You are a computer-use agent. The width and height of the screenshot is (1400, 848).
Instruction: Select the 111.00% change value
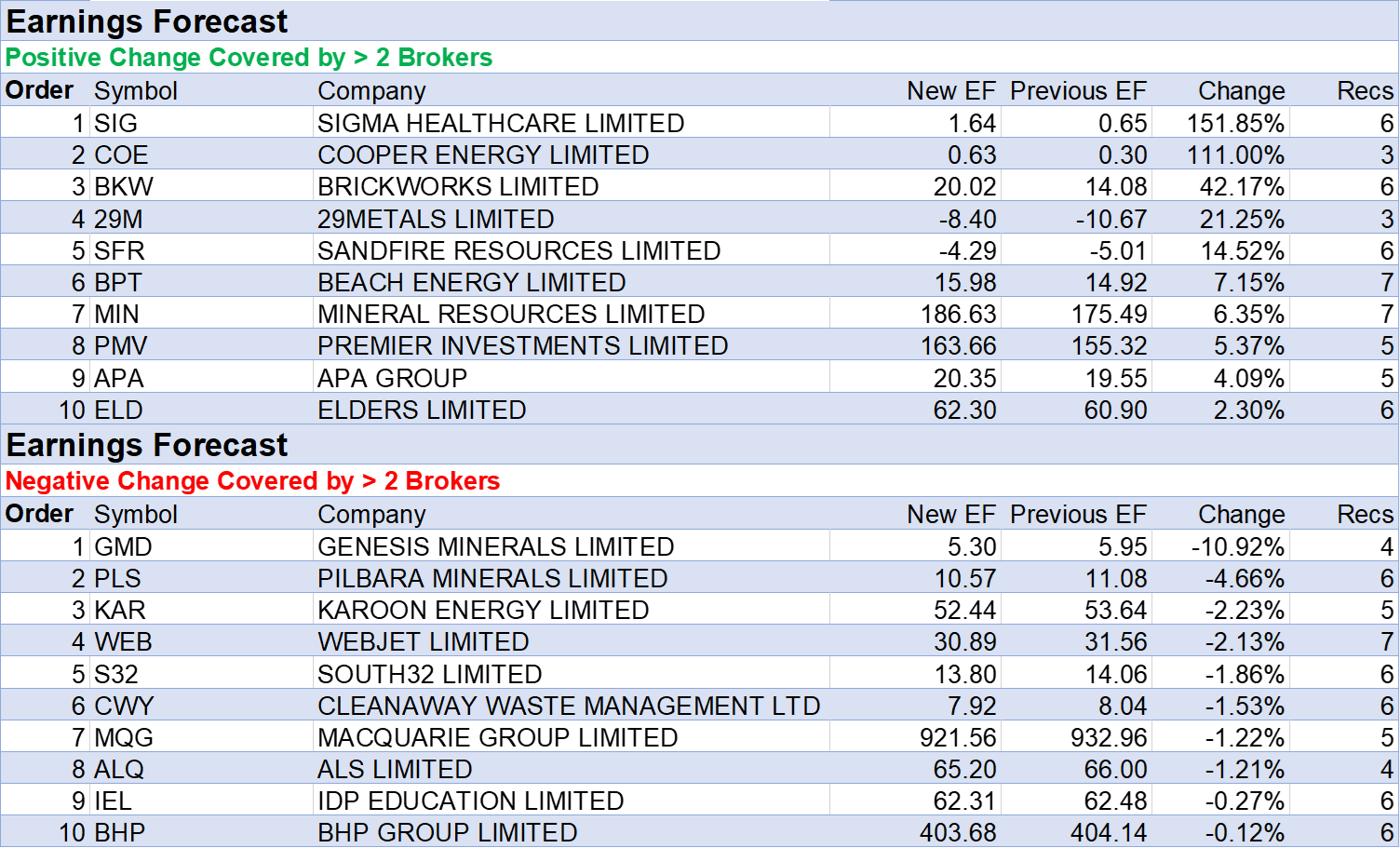coord(1235,155)
